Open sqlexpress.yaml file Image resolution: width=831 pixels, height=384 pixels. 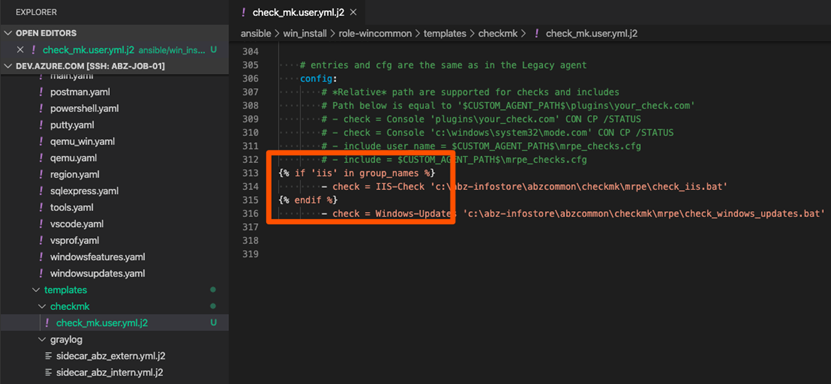84,191
